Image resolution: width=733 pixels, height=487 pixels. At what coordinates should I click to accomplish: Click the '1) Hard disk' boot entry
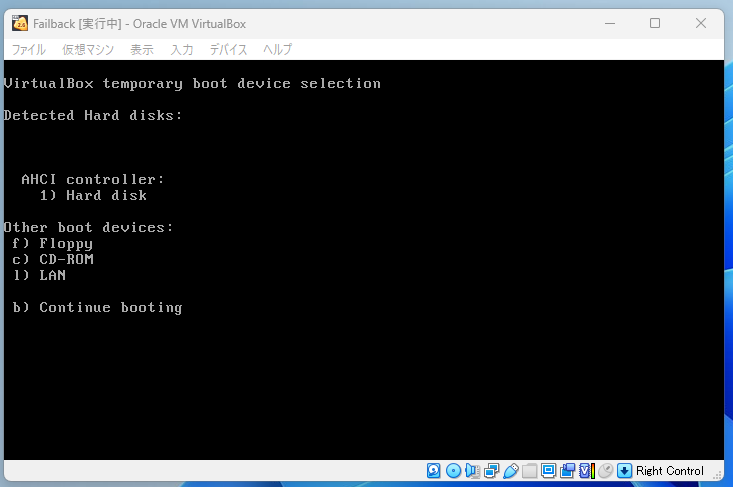(93, 195)
